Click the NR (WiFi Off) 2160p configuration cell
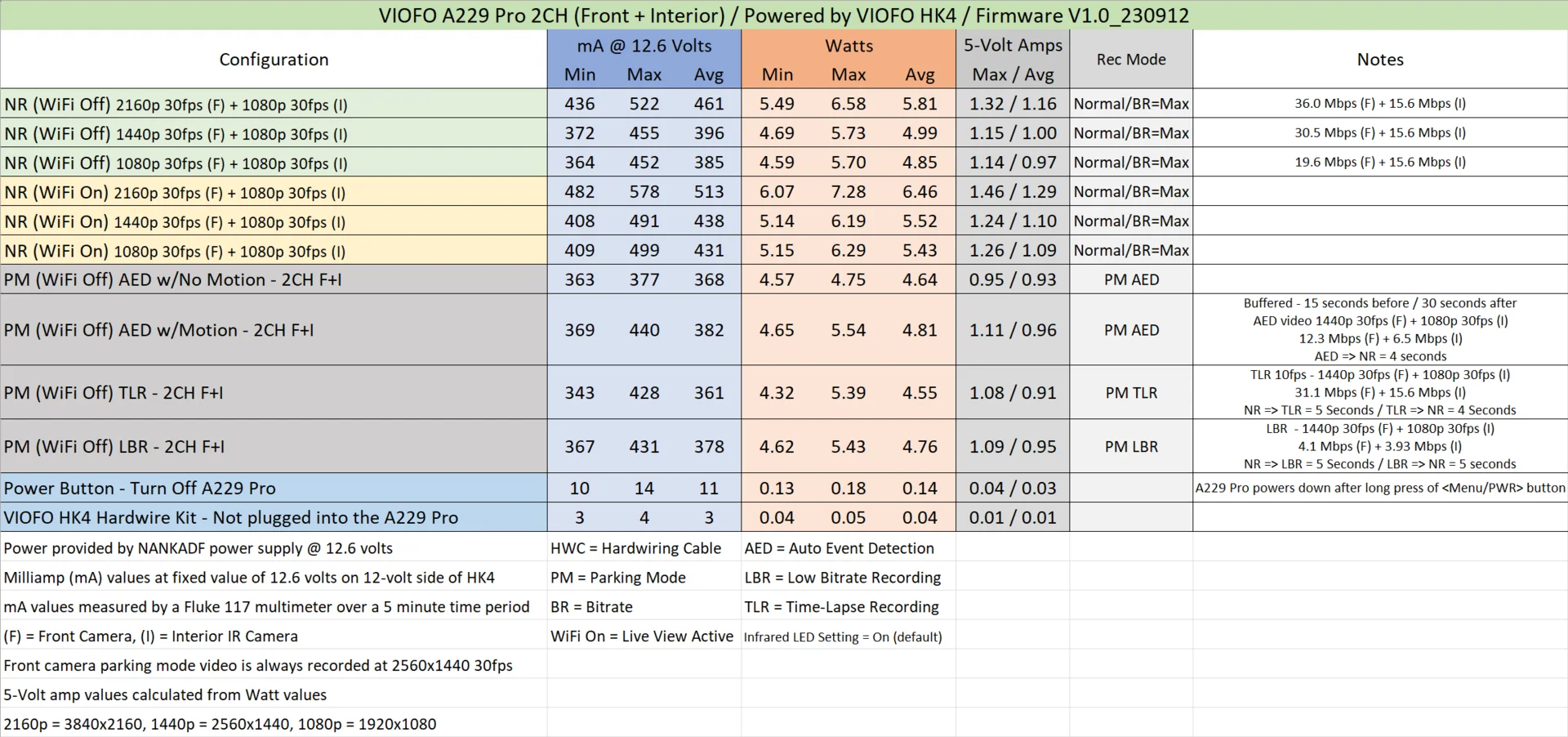Image resolution: width=1568 pixels, height=737 pixels. click(x=274, y=104)
